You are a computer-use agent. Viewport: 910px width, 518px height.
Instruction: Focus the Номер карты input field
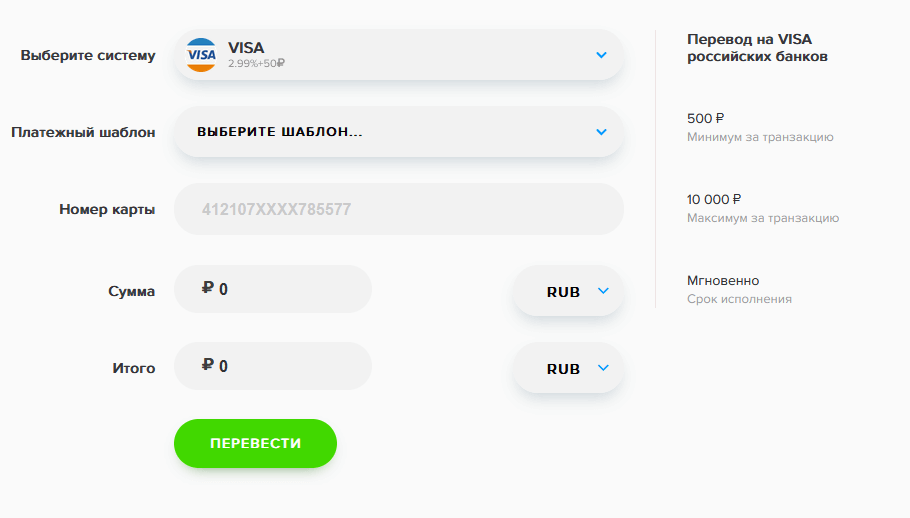pyautogui.click(x=399, y=209)
